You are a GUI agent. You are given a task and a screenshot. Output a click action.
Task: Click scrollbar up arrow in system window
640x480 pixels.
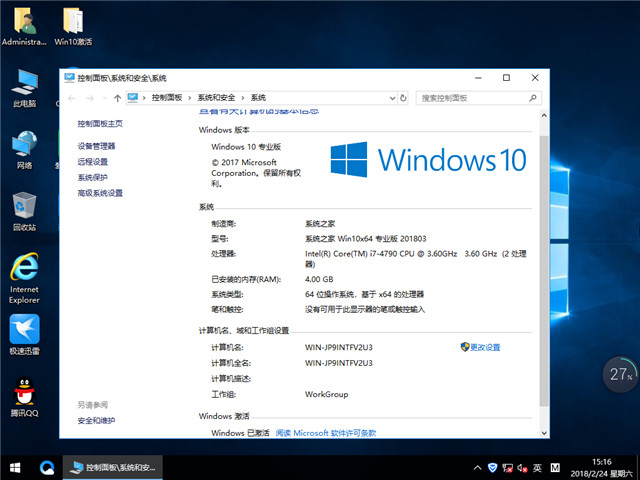coord(544,116)
